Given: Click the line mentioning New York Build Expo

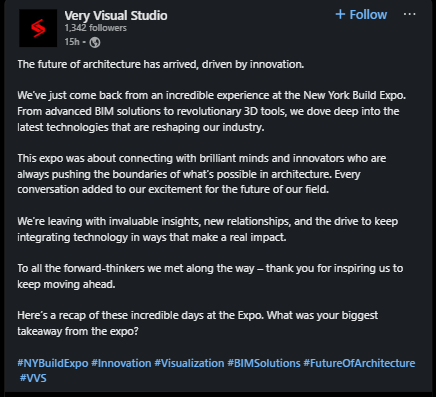Looking at the screenshot, I should [x=212, y=95].
